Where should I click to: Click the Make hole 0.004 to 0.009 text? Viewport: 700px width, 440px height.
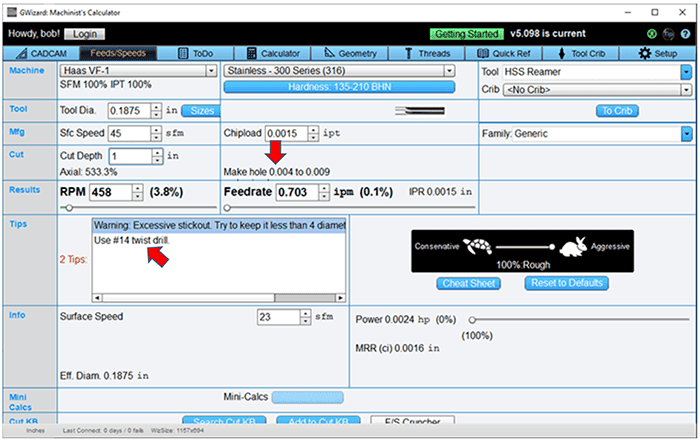[x=277, y=172]
